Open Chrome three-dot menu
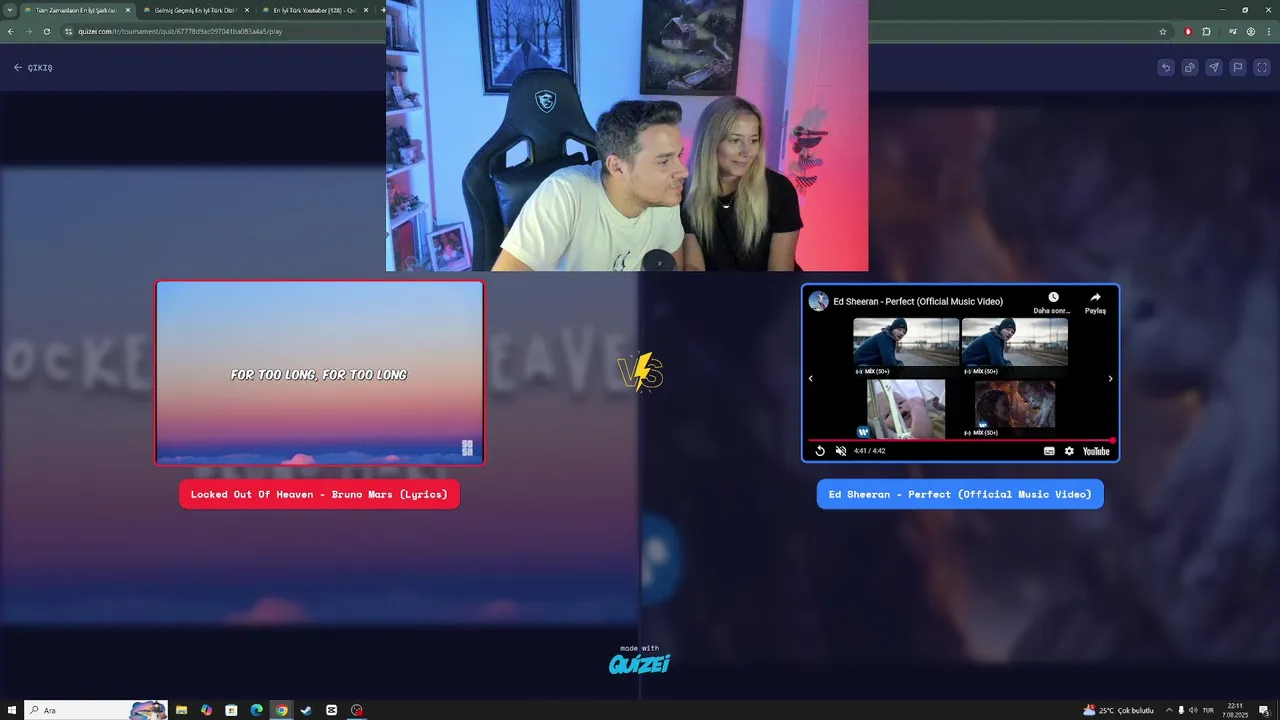Screen dimensions: 1280x720 1269,31
